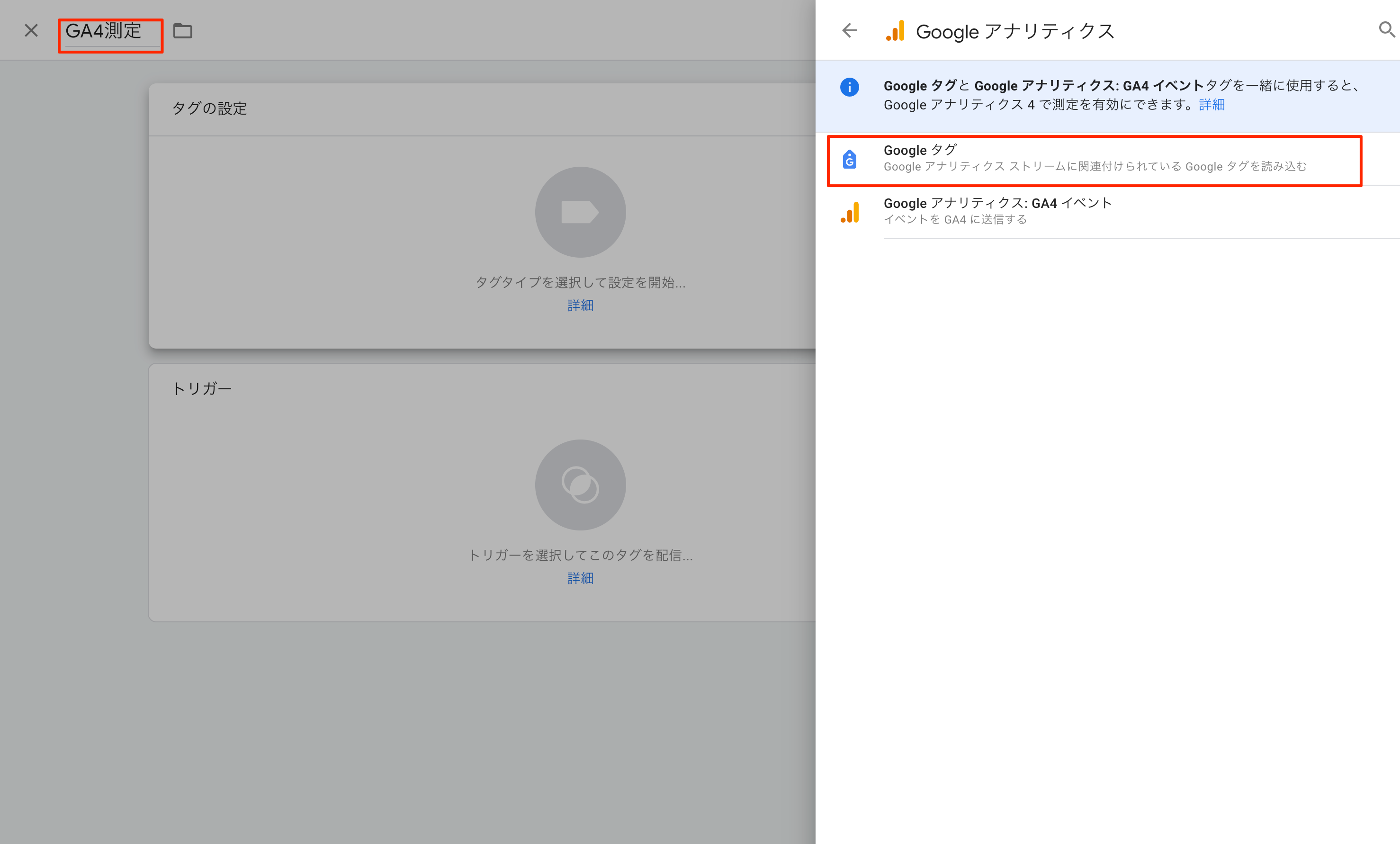
Task: Go back with the arrow in Google アナリティクス panel
Action: click(x=849, y=31)
